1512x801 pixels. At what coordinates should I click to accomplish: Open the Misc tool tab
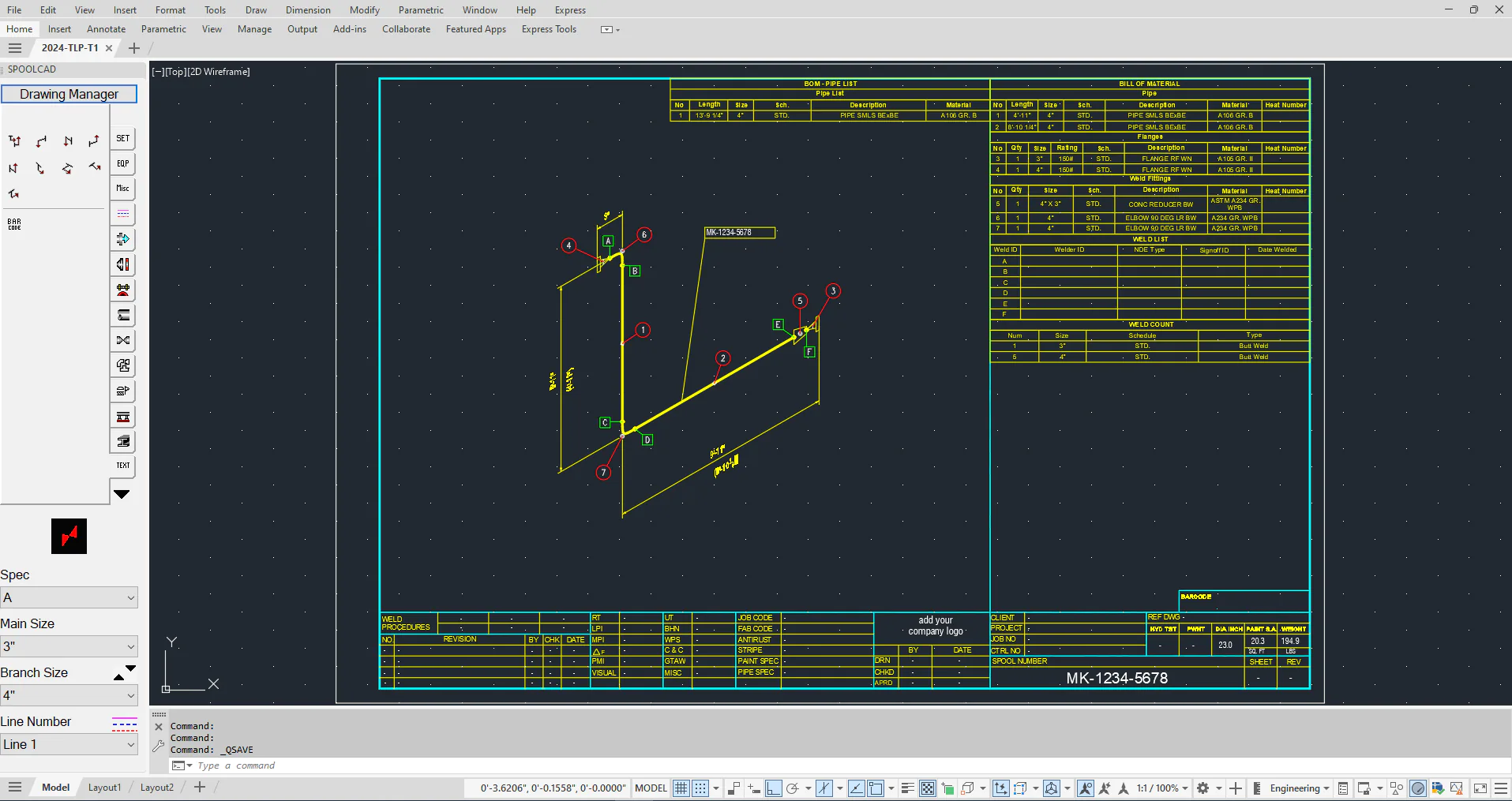click(x=123, y=189)
